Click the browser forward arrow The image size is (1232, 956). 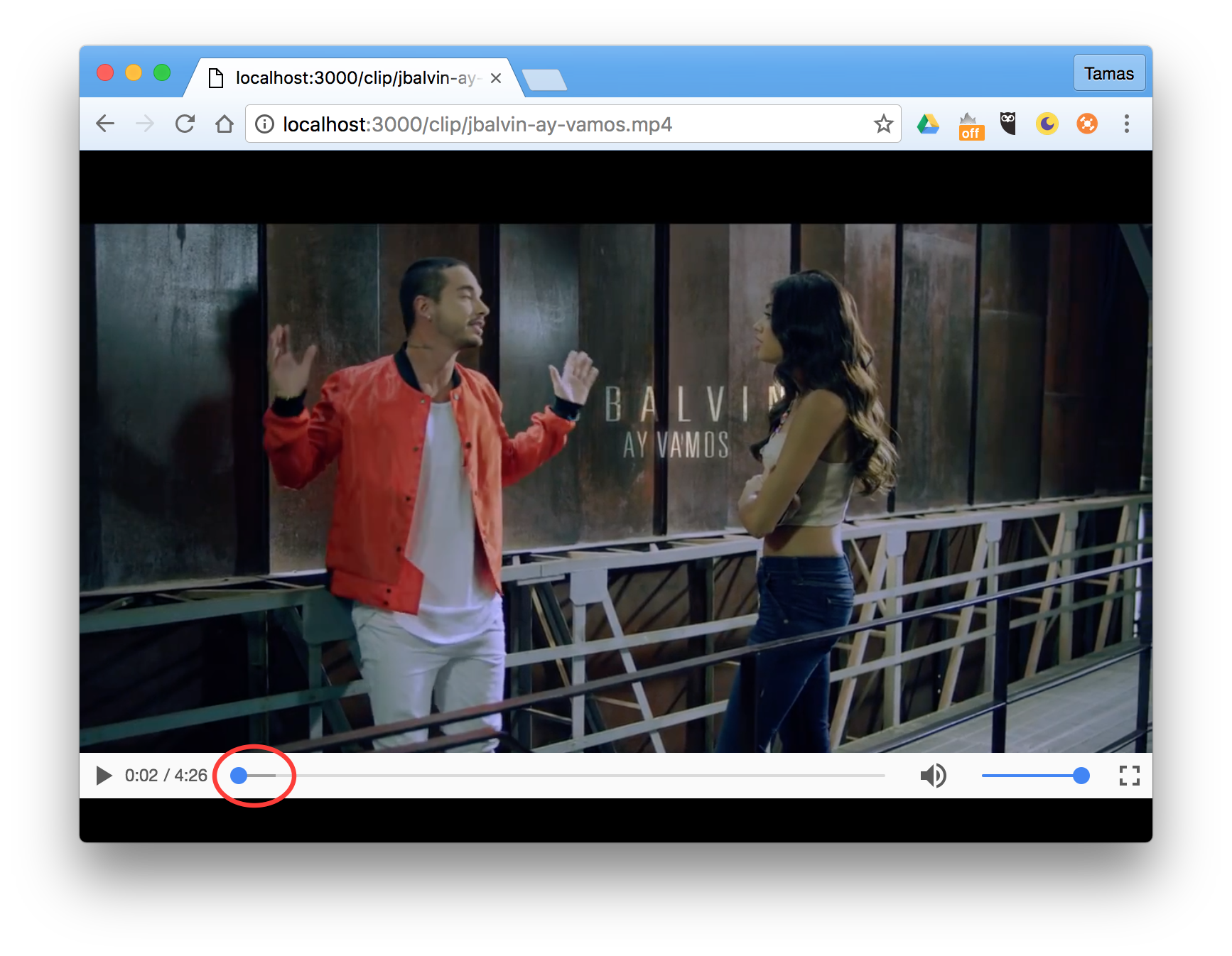click(145, 124)
